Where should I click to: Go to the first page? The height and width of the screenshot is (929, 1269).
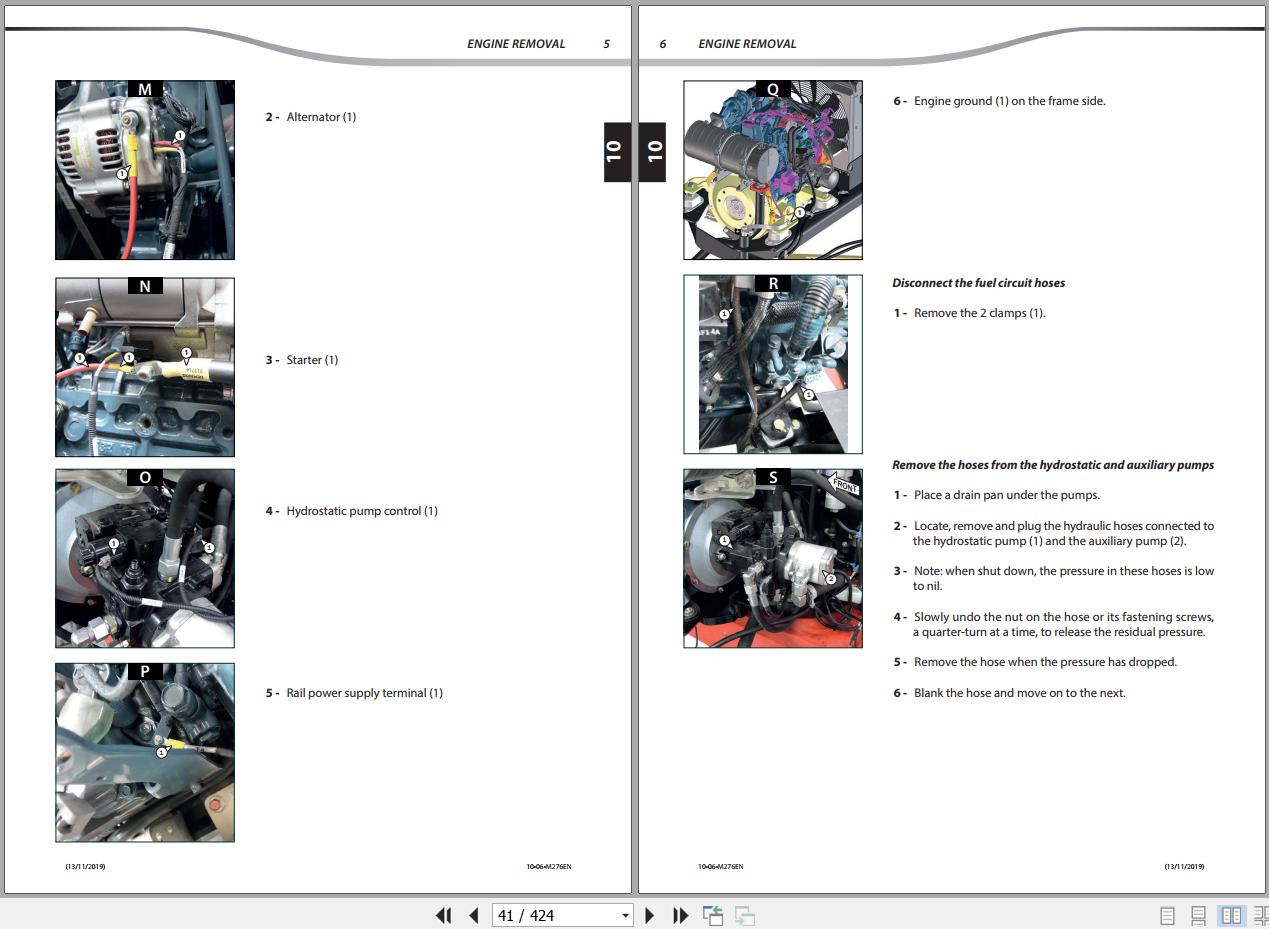(443, 915)
